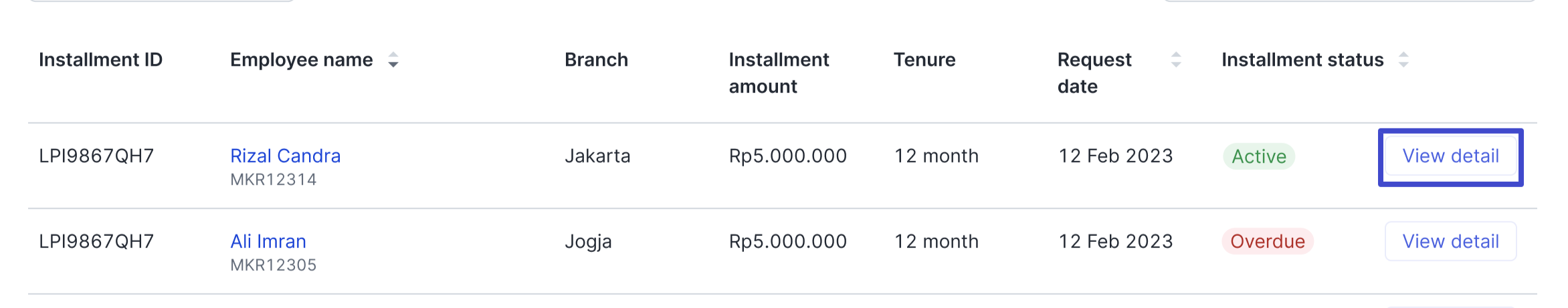1568x308 pixels.
Task: Click the Request date header text
Action: coord(1094,73)
